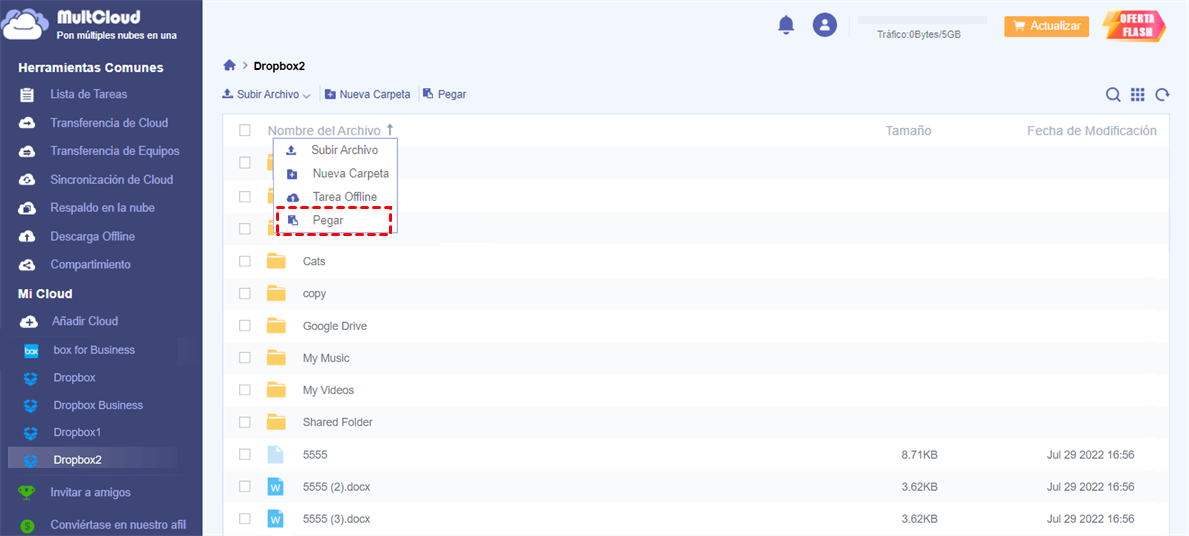Image resolution: width=1189 pixels, height=536 pixels.
Task: Open the Shared Folder
Action: coord(337,422)
